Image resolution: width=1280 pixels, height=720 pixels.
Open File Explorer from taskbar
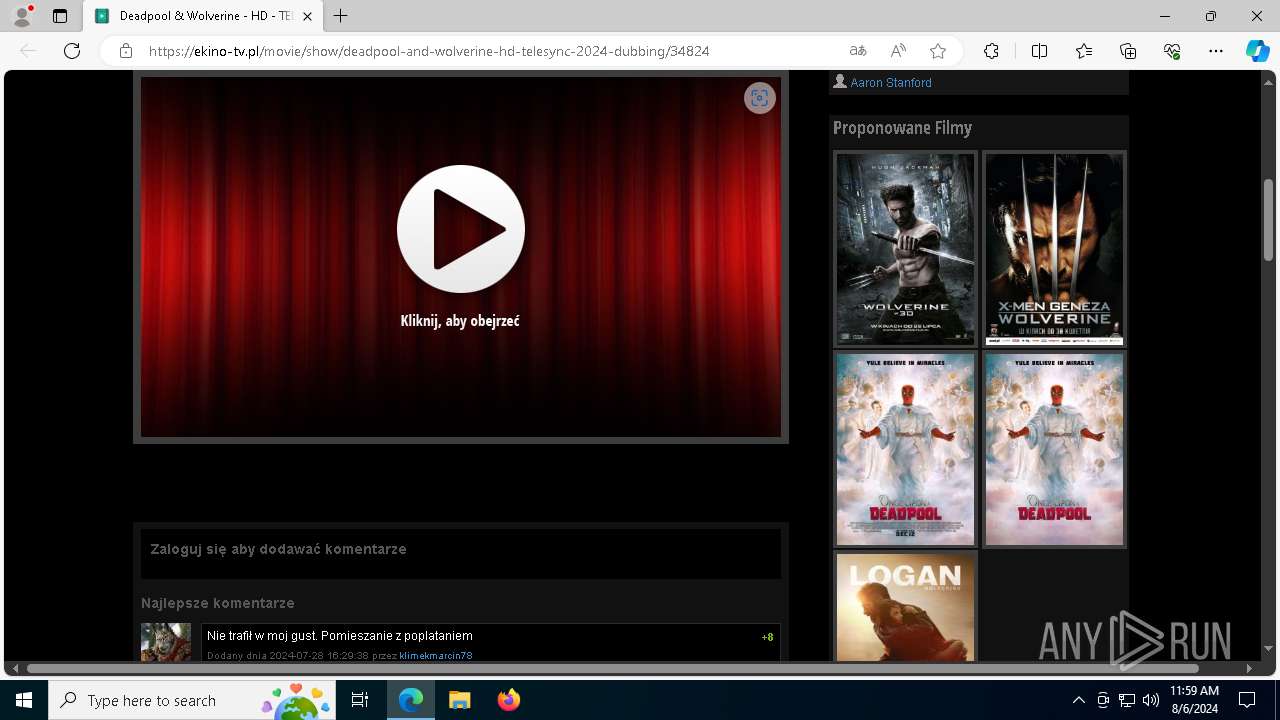point(460,700)
